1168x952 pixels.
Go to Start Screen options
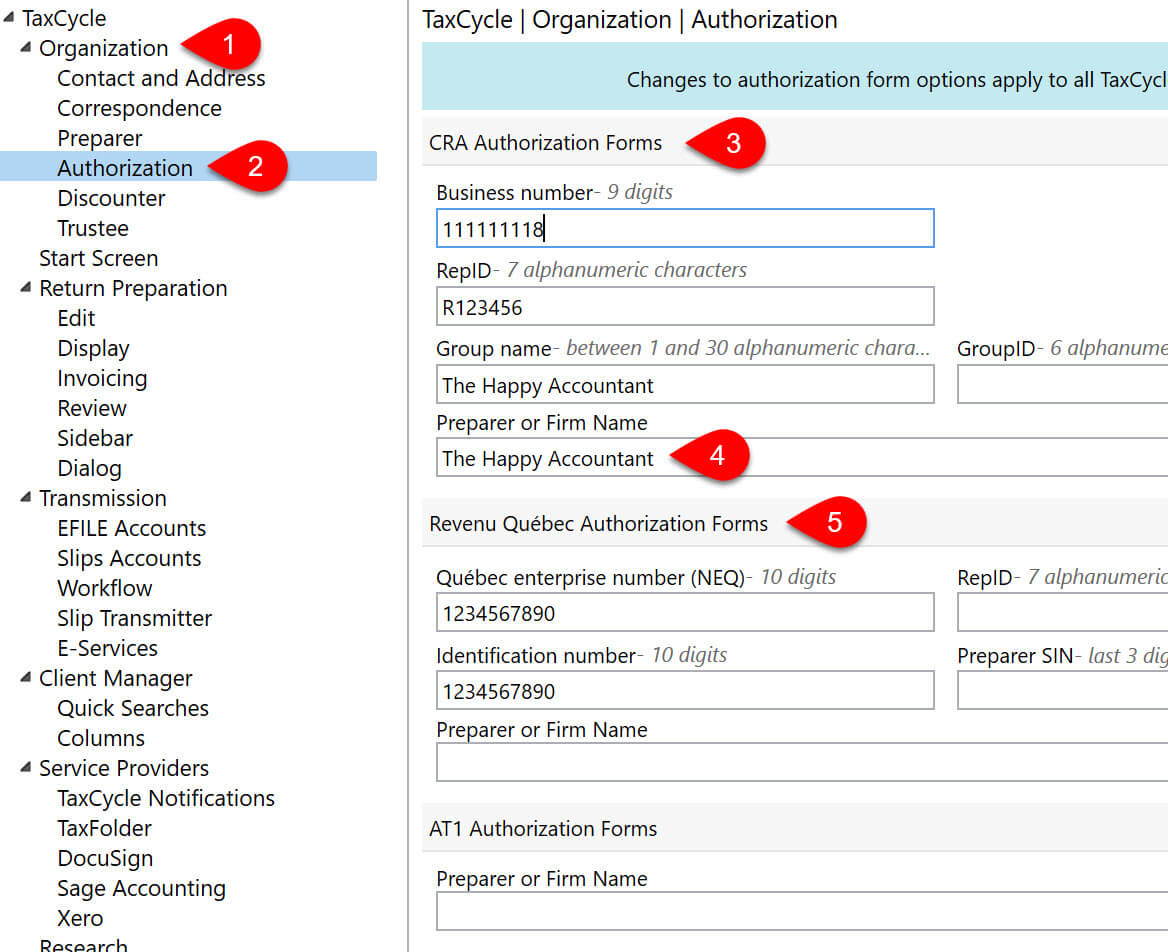(98, 258)
